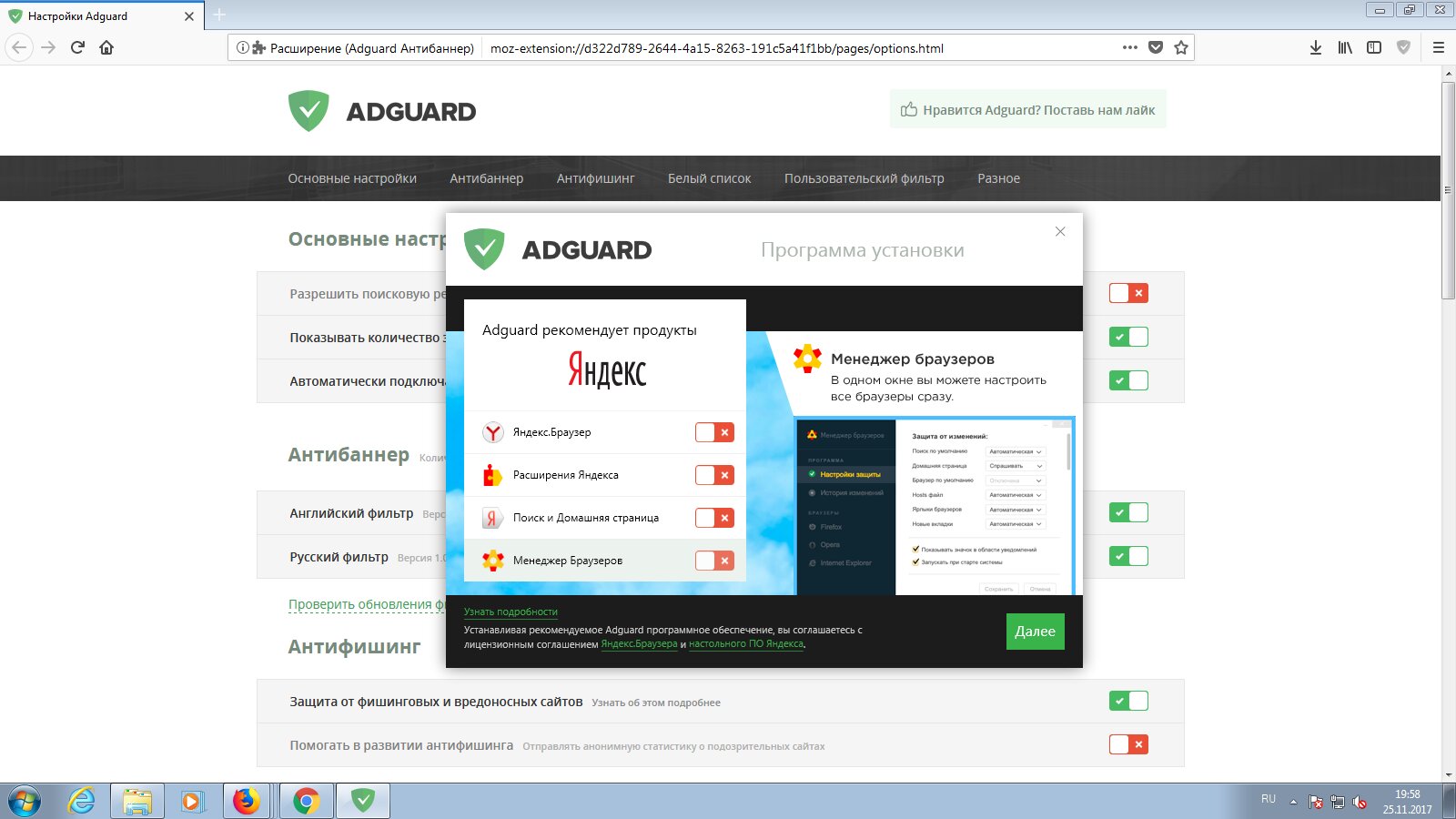
Task: Open Google Chrome from the taskbar
Action: pos(306,801)
